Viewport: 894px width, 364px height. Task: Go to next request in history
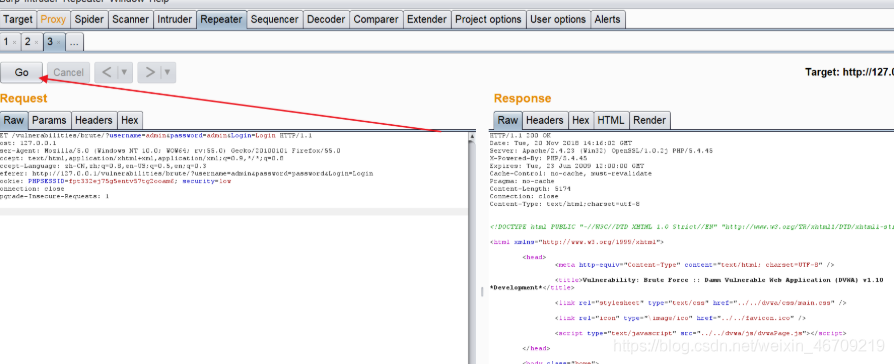coord(151,72)
